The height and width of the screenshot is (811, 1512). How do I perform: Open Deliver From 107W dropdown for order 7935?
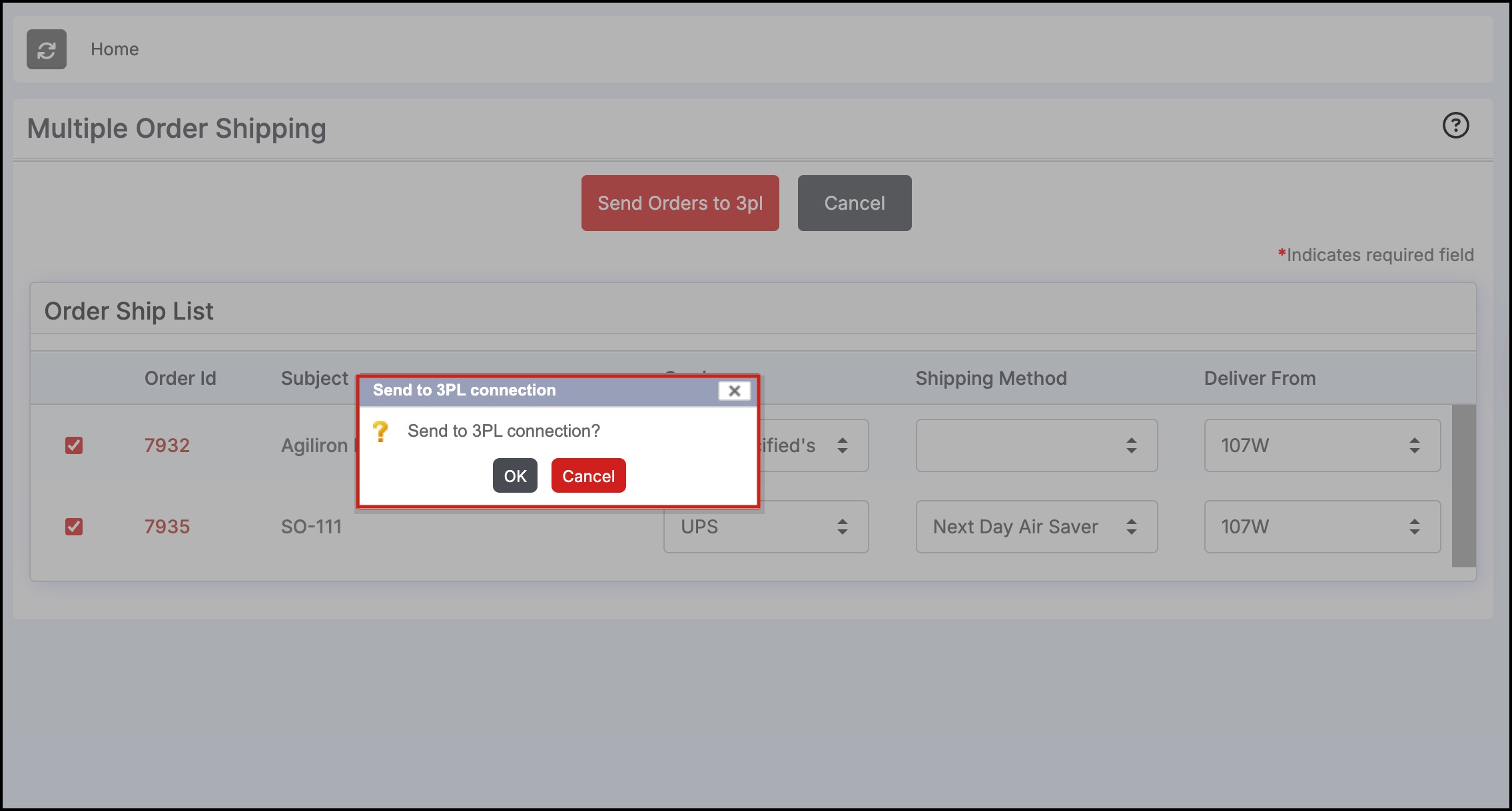(1322, 527)
